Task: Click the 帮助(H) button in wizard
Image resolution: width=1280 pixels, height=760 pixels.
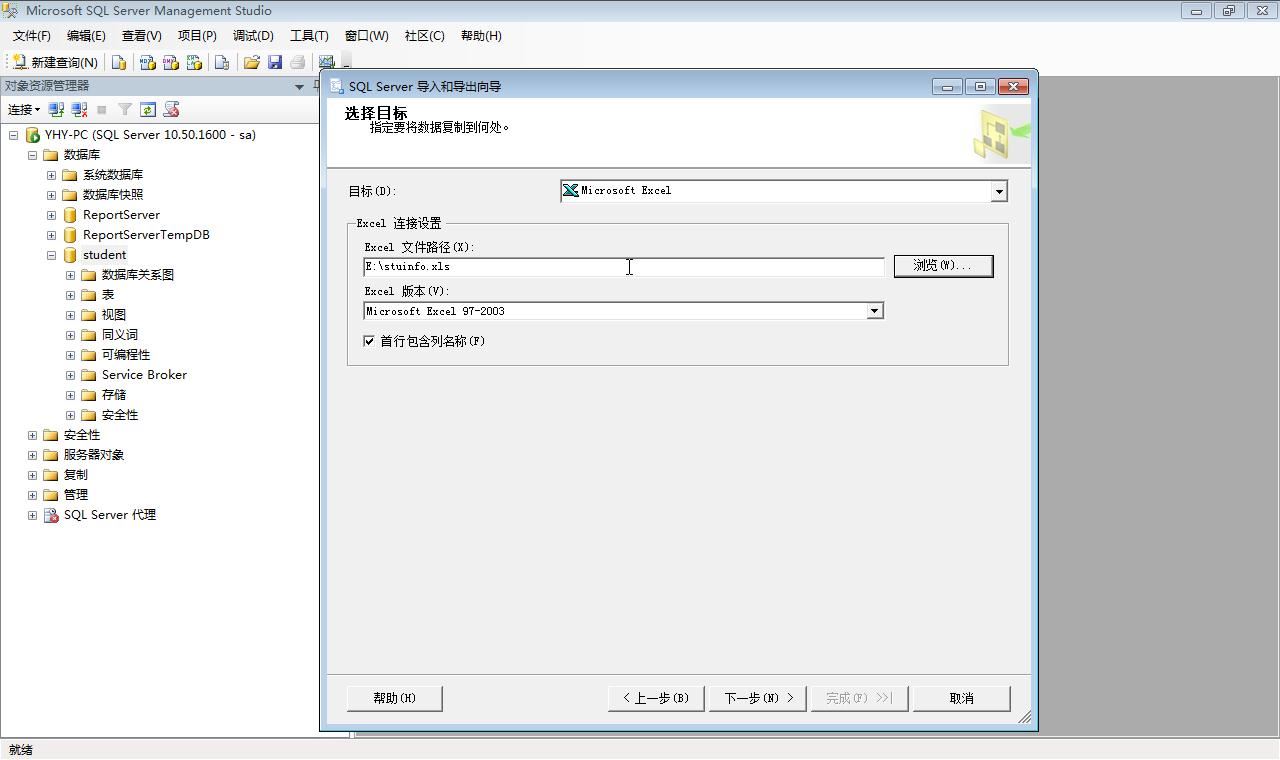Action: click(x=395, y=698)
